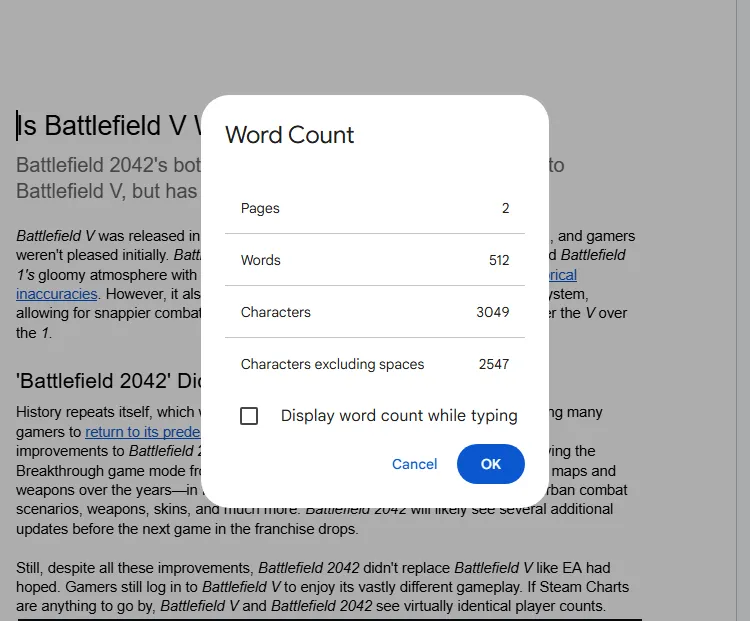Select the 'Characters excluding spaces' label
The image size is (750, 621).
[332, 364]
